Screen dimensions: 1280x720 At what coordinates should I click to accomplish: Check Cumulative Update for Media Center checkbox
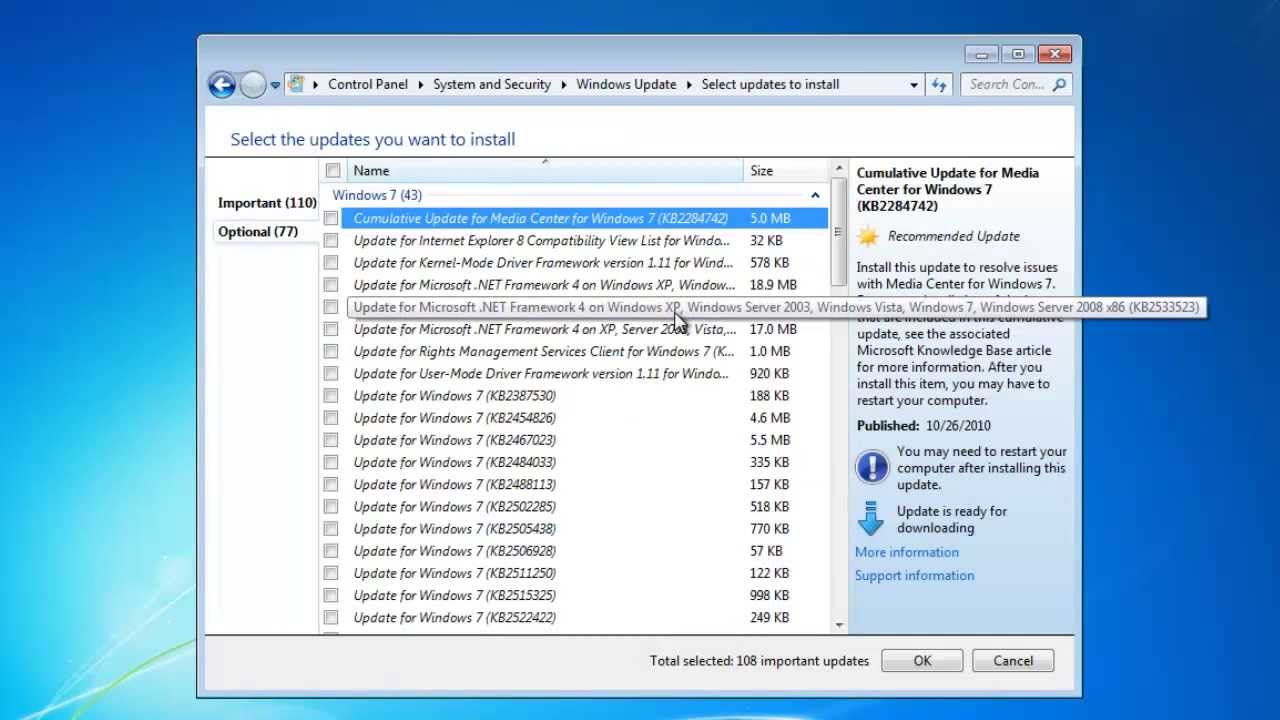click(331, 218)
